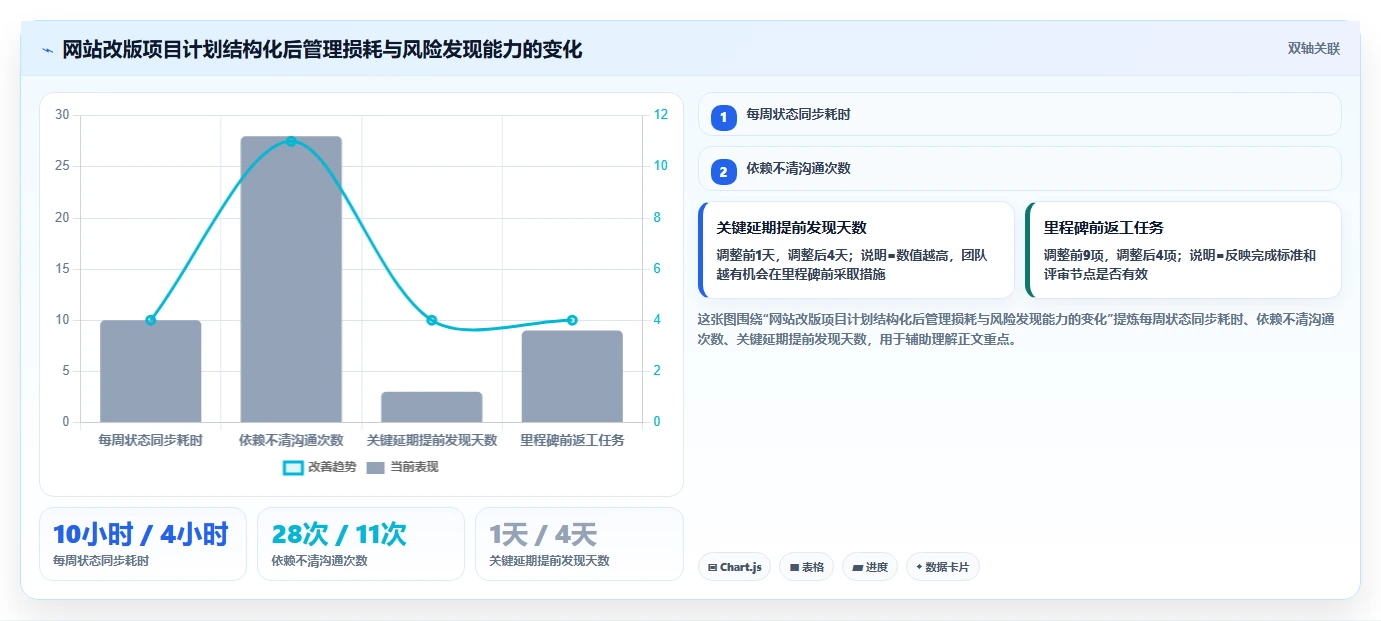Image resolution: width=1381 pixels, height=621 pixels.
Task: Click the square icon in 表格 chip
Action: click(794, 567)
